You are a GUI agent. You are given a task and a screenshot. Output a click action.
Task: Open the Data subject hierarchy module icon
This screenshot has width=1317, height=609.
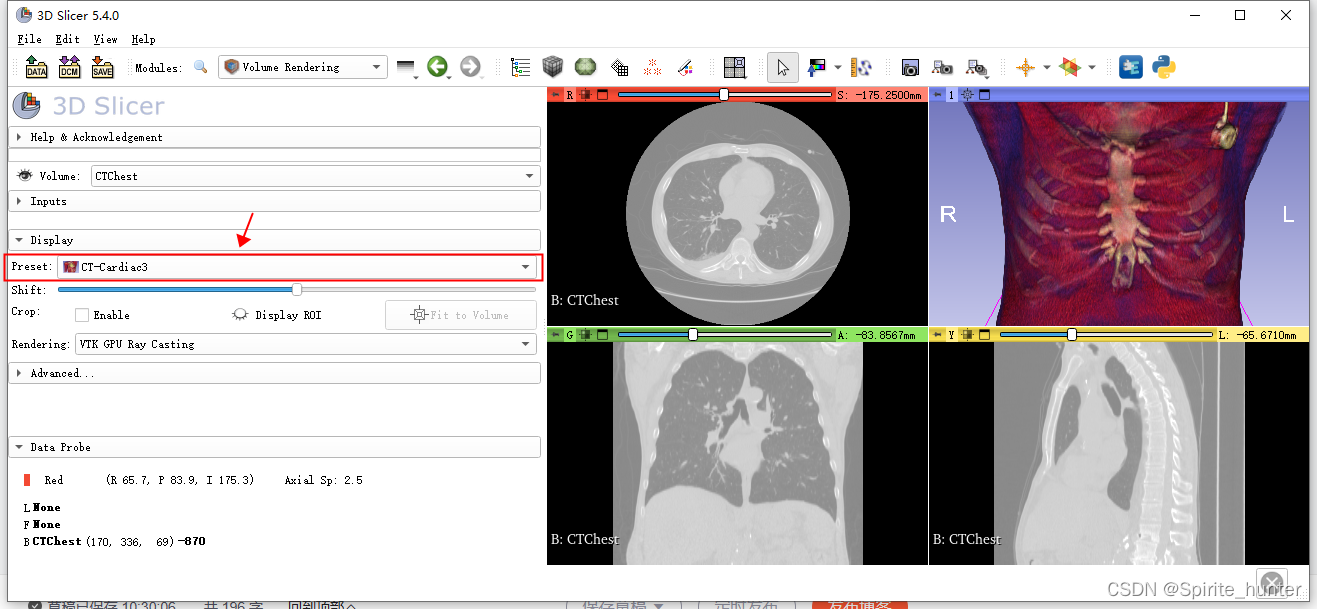(520, 67)
